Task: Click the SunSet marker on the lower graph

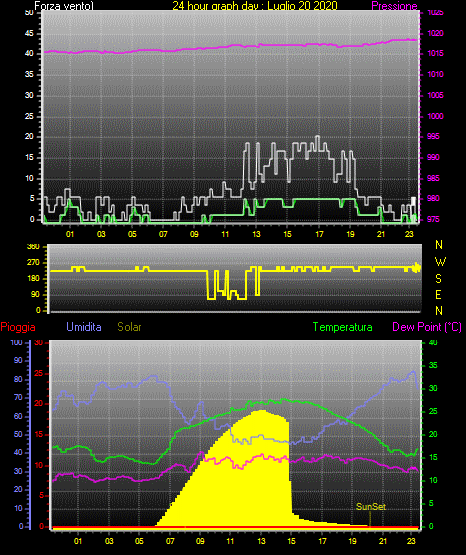Action: click(370, 507)
